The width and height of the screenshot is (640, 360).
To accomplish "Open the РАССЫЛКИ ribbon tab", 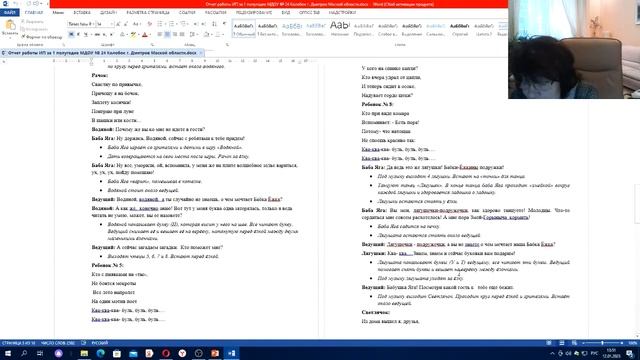I will pos(216,13).
